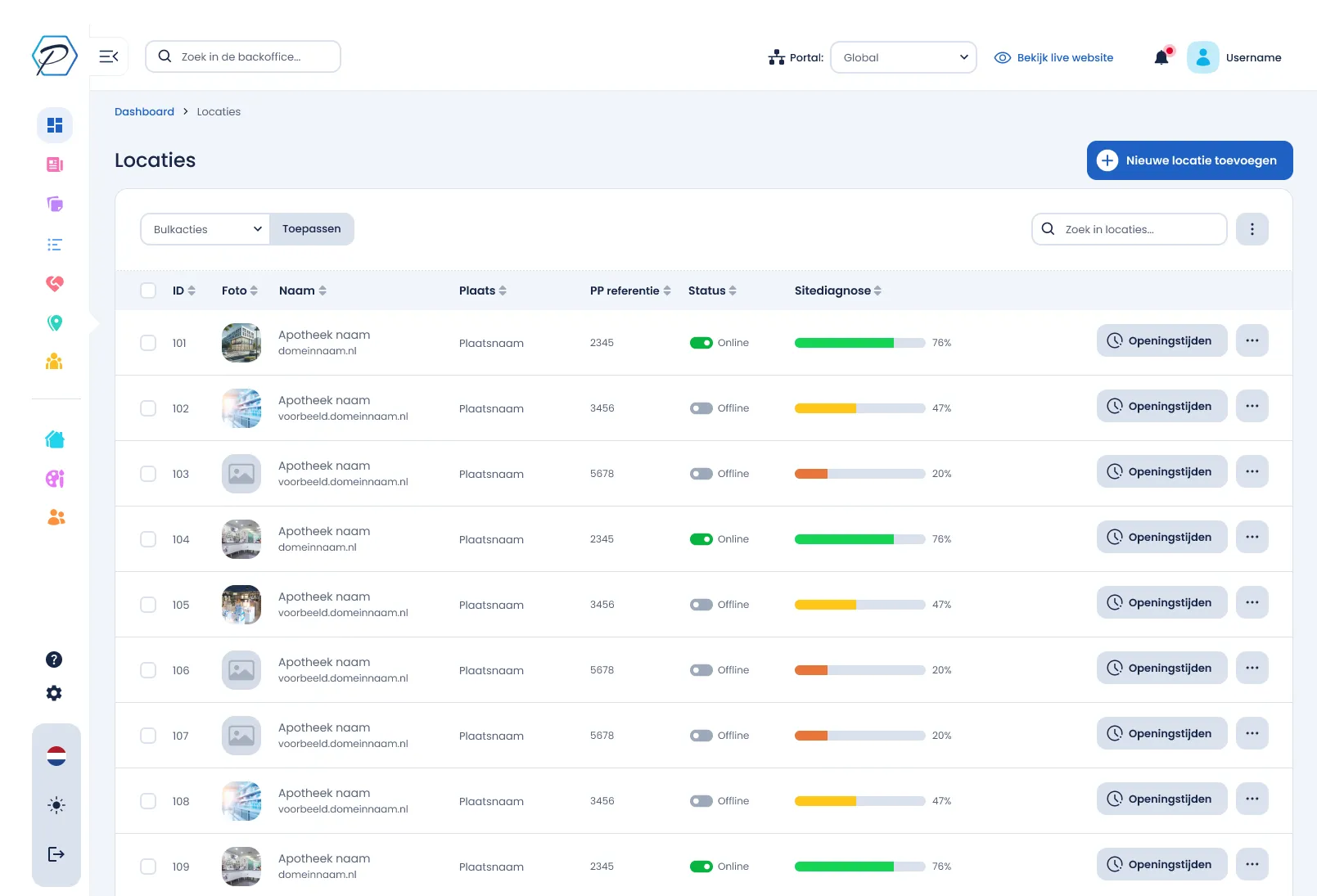This screenshot has height=896, width=1317.
Task: Toggle Online status for location 101
Action: click(x=701, y=343)
